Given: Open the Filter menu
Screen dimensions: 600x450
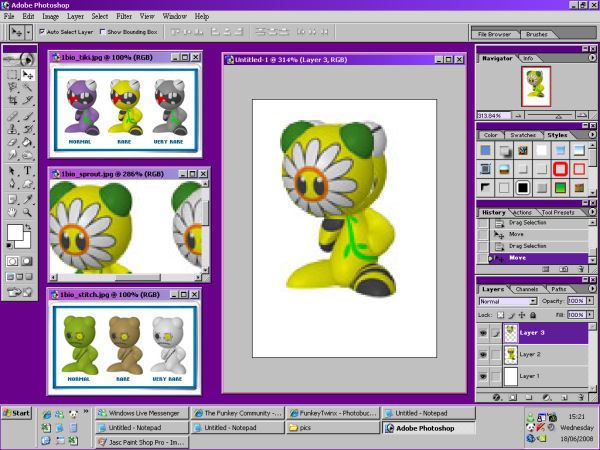Looking at the screenshot, I should pyautogui.click(x=124, y=16).
